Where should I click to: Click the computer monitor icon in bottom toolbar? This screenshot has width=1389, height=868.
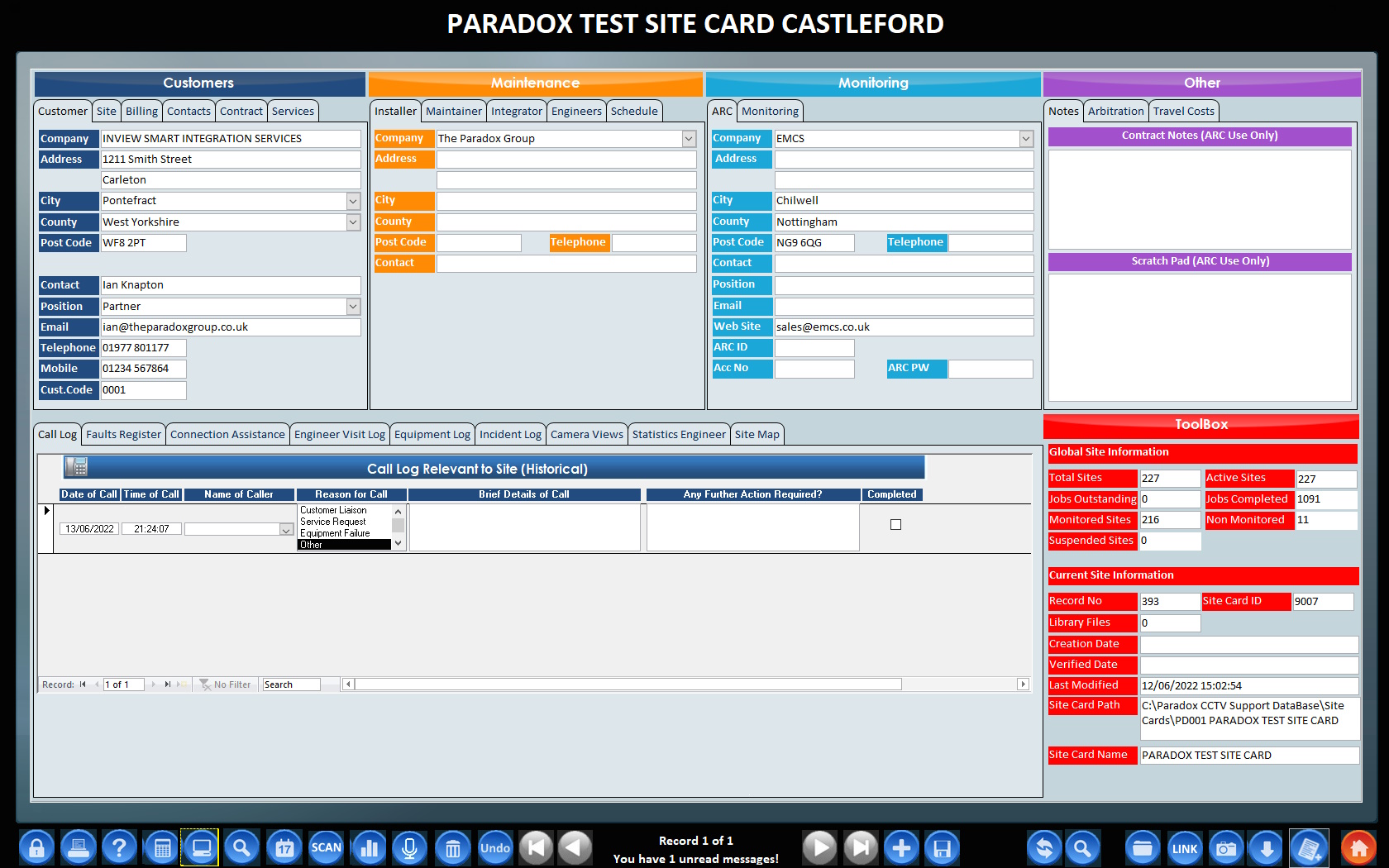[x=200, y=847]
